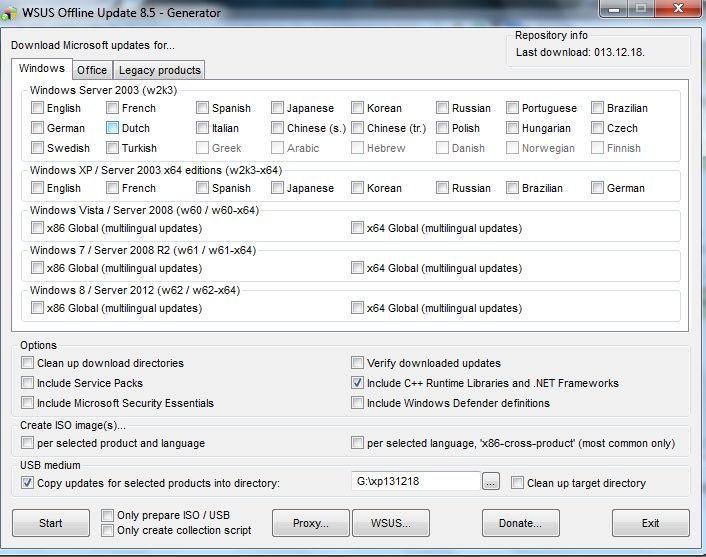Enable x86 Global for Windows 8 / Server 2012
This screenshot has height=557, width=706.
[x=37, y=308]
